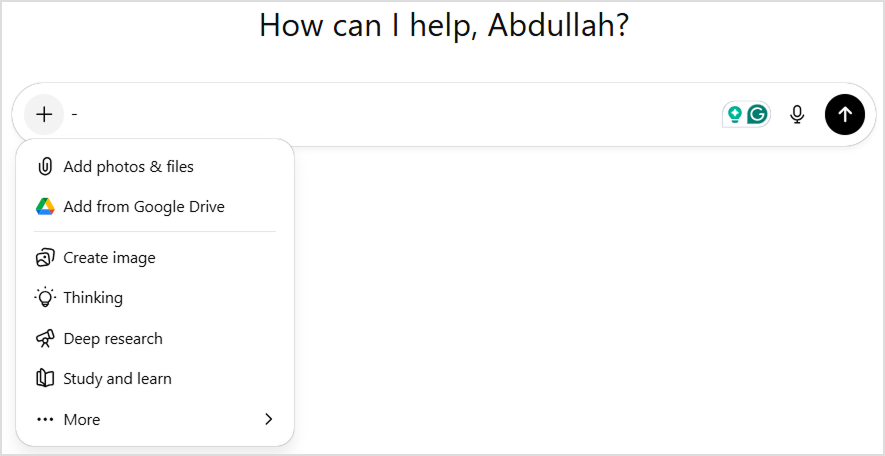The width and height of the screenshot is (885, 456).
Task: Choose Add from Google Drive
Action: point(144,207)
